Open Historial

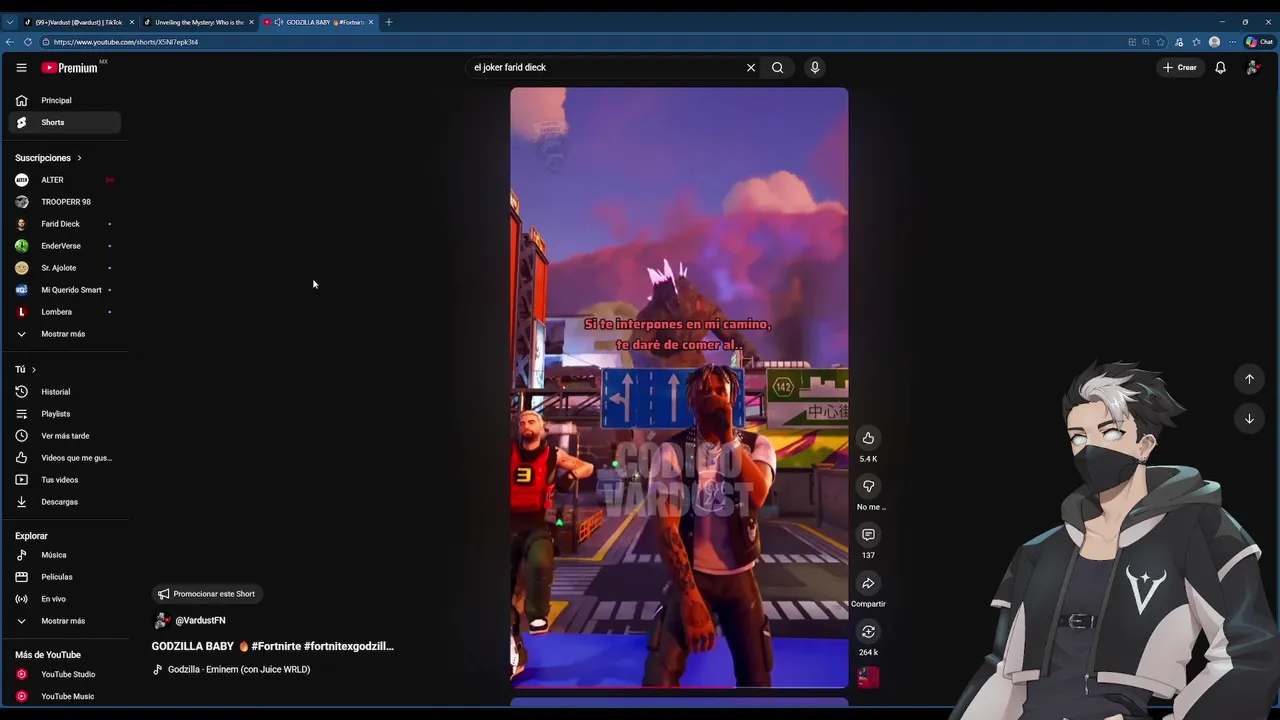pos(65,392)
